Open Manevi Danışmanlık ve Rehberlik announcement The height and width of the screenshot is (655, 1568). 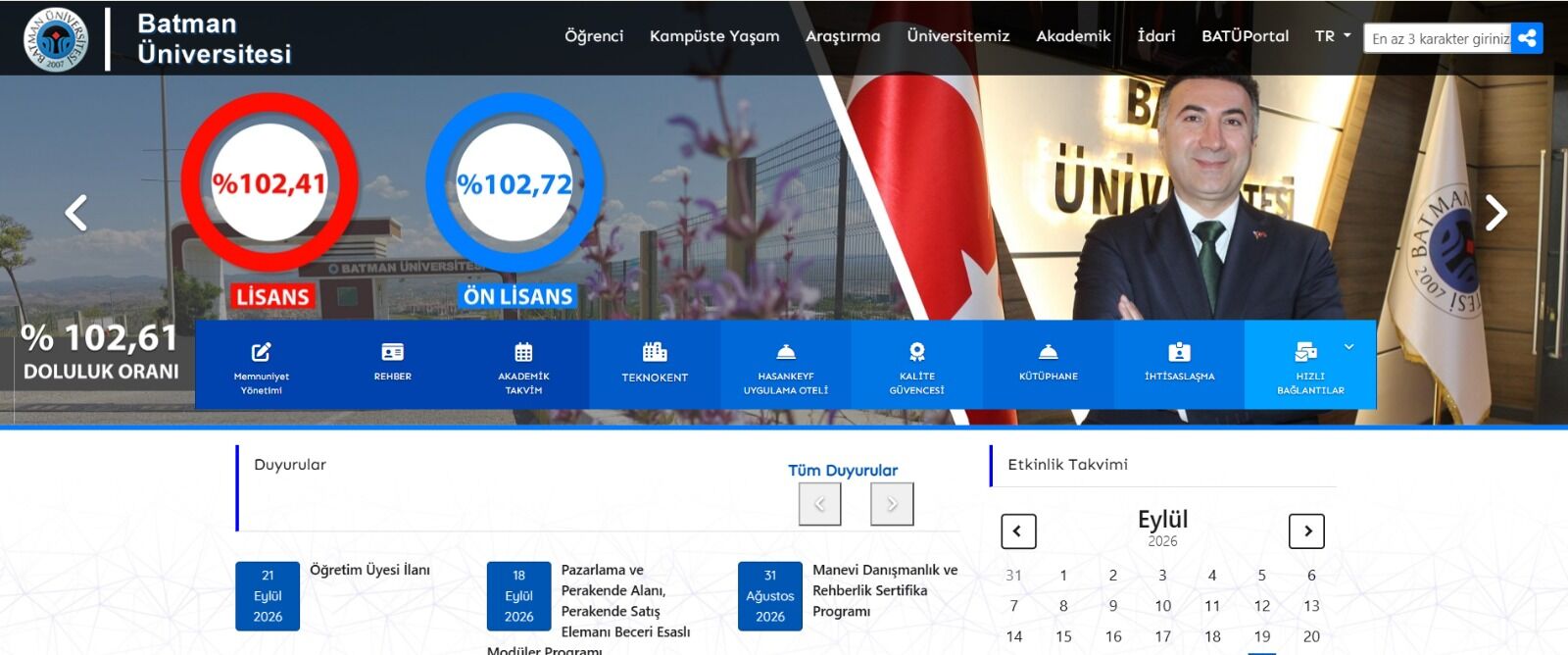click(x=885, y=590)
